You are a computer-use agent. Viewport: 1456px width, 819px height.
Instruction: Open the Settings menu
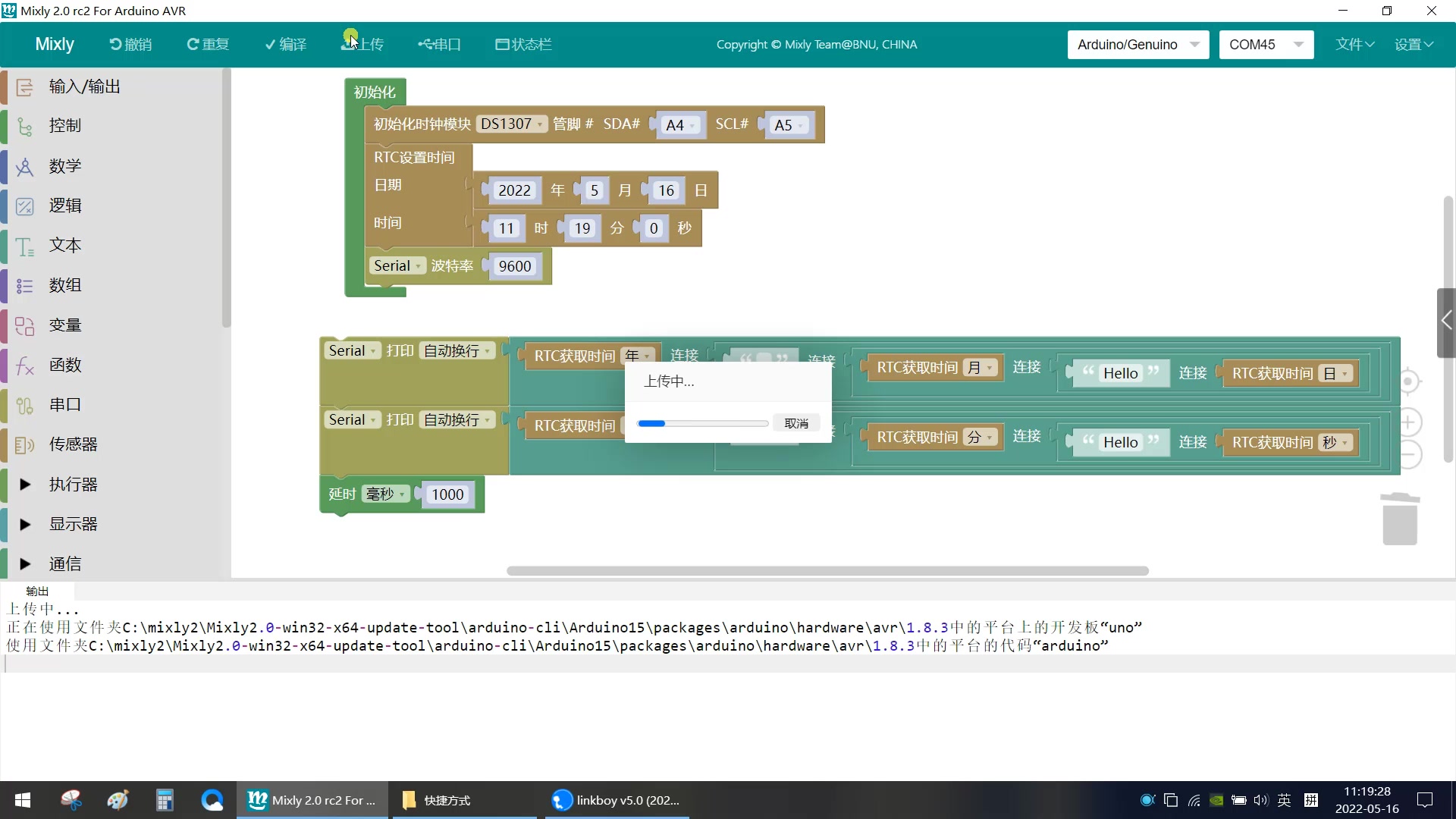pos(1414,44)
